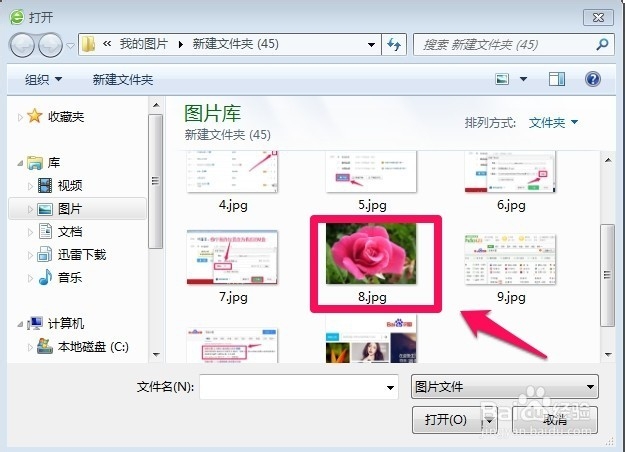Click the back navigation arrow
Viewport: 625px width, 452px height.
click(23, 45)
